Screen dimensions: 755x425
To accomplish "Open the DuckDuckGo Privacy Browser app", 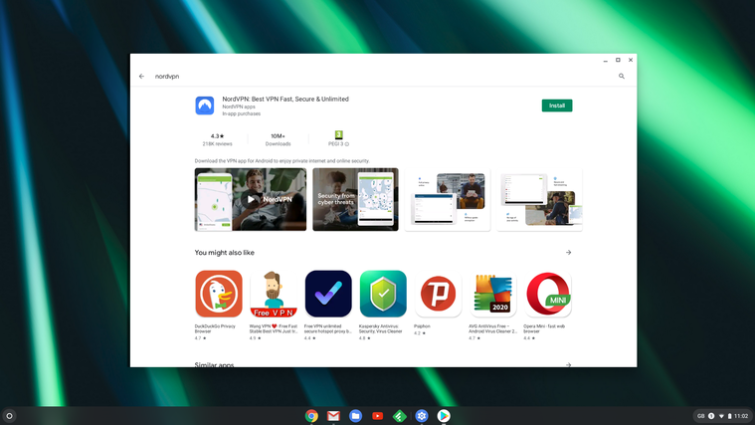I will [x=218, y=294].
